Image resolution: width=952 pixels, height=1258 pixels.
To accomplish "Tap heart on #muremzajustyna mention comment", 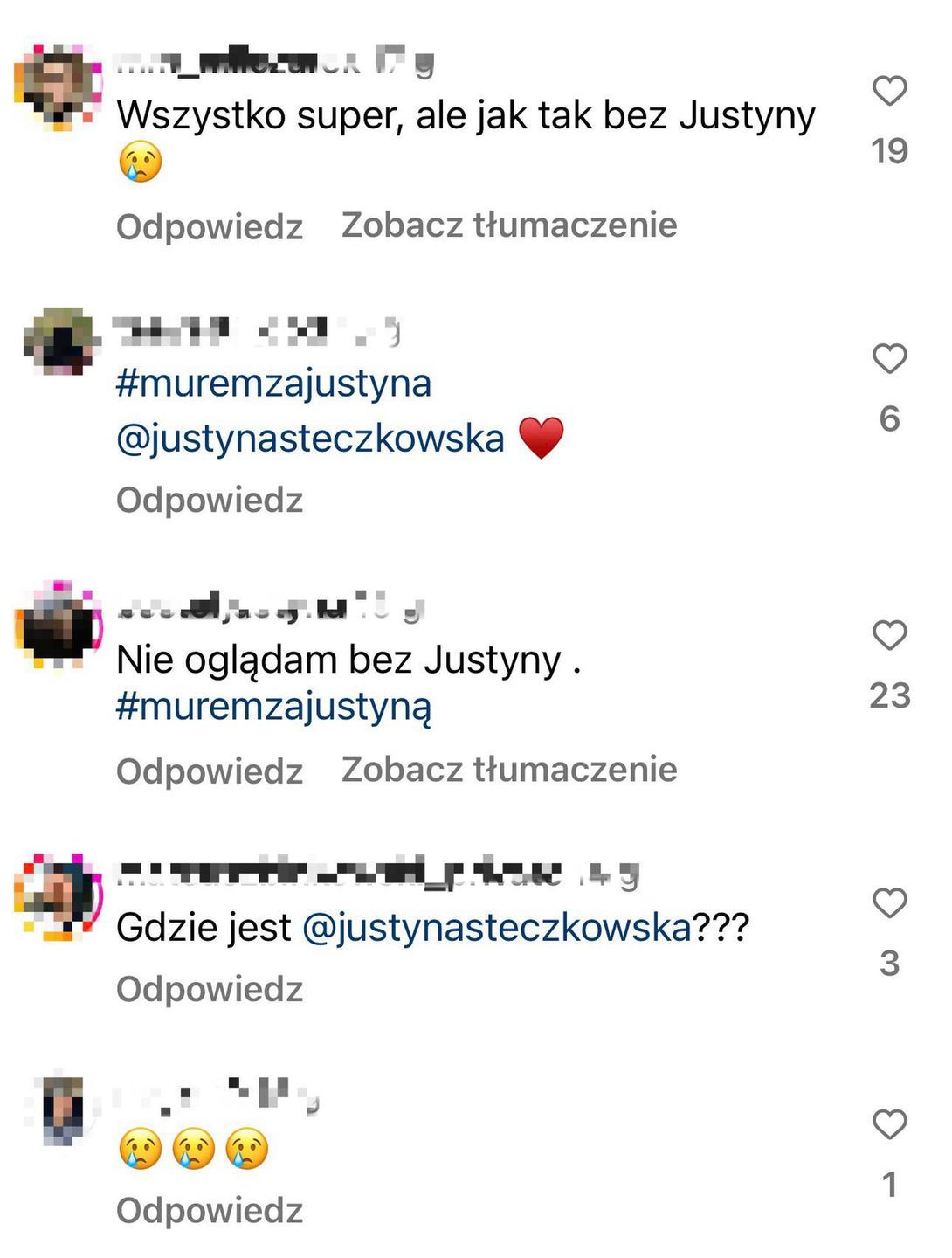I will point(889,358).
